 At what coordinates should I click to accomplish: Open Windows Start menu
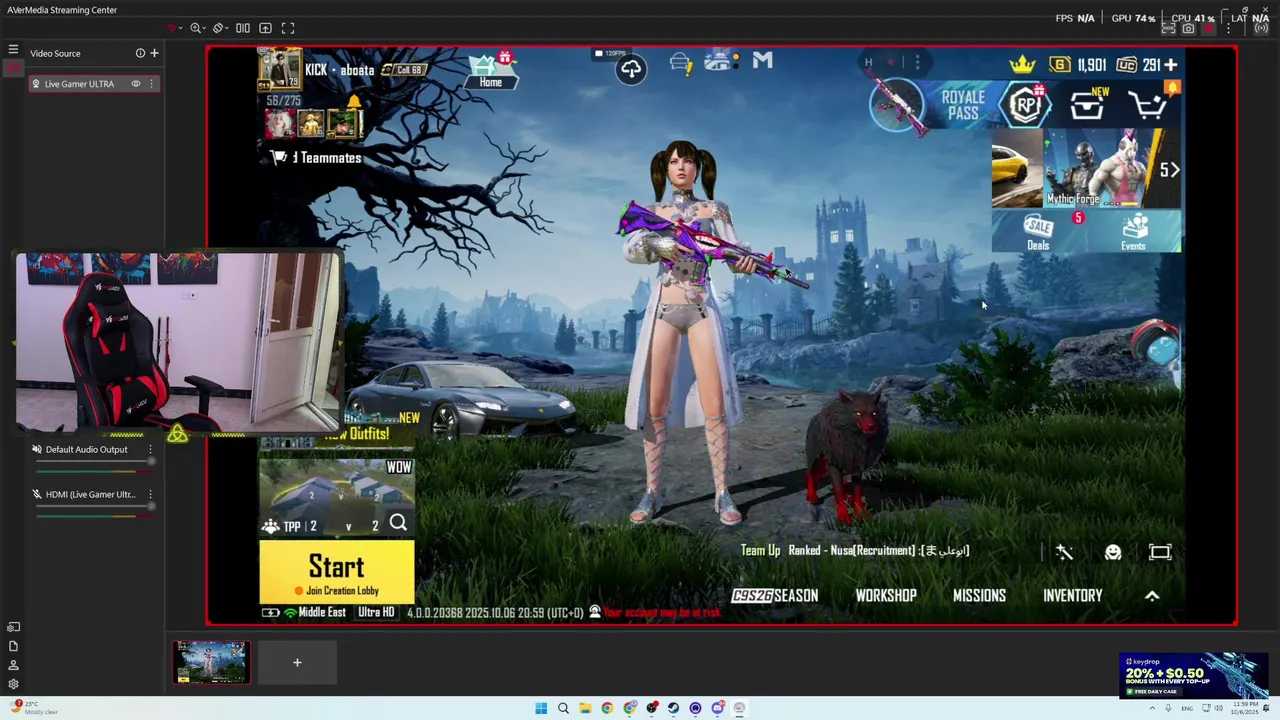(x=541, y=708)
